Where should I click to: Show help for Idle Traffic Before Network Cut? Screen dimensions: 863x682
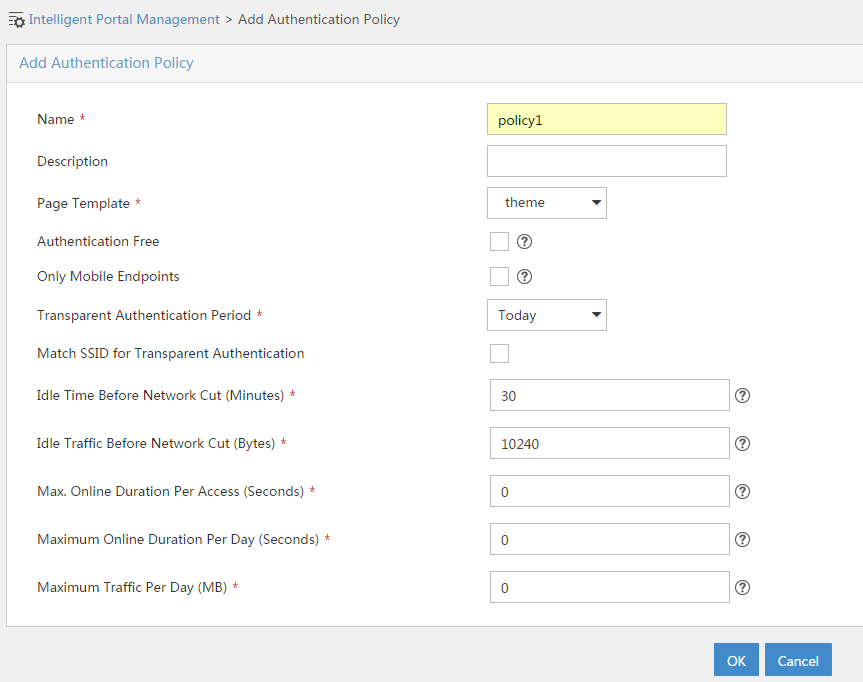742,444
